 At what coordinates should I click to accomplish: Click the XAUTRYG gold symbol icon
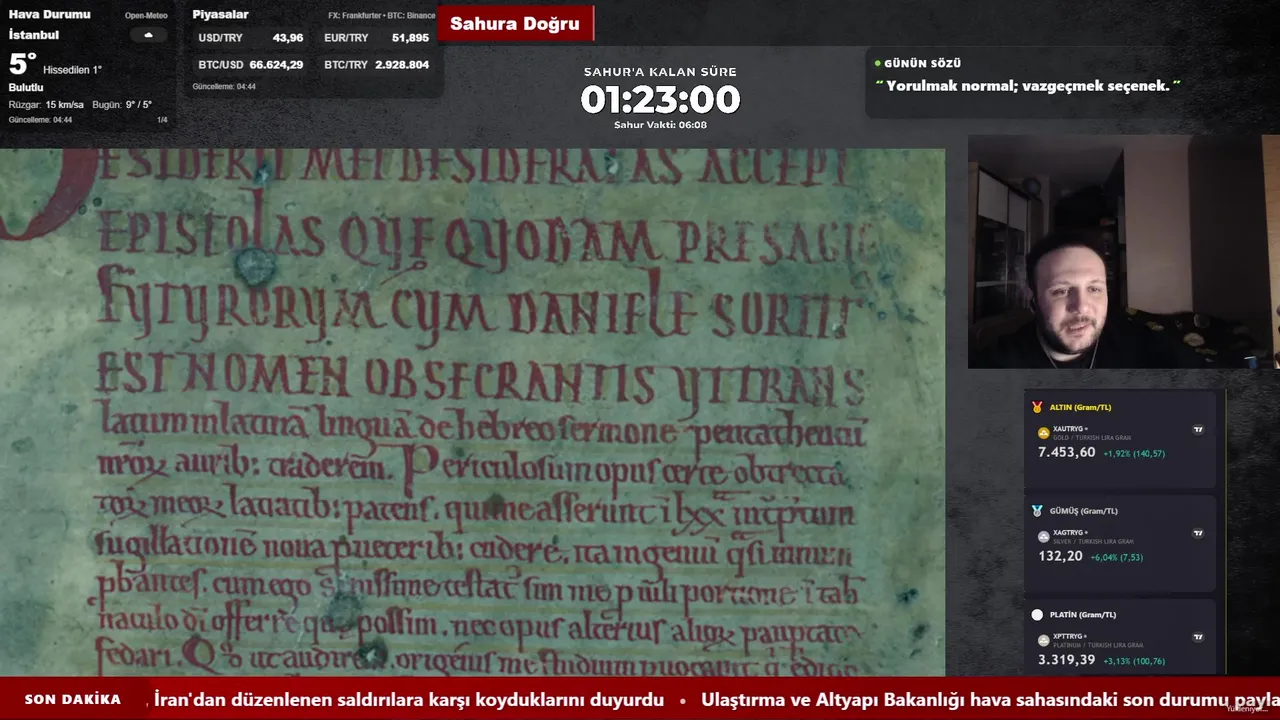(x=1044, y=433)
